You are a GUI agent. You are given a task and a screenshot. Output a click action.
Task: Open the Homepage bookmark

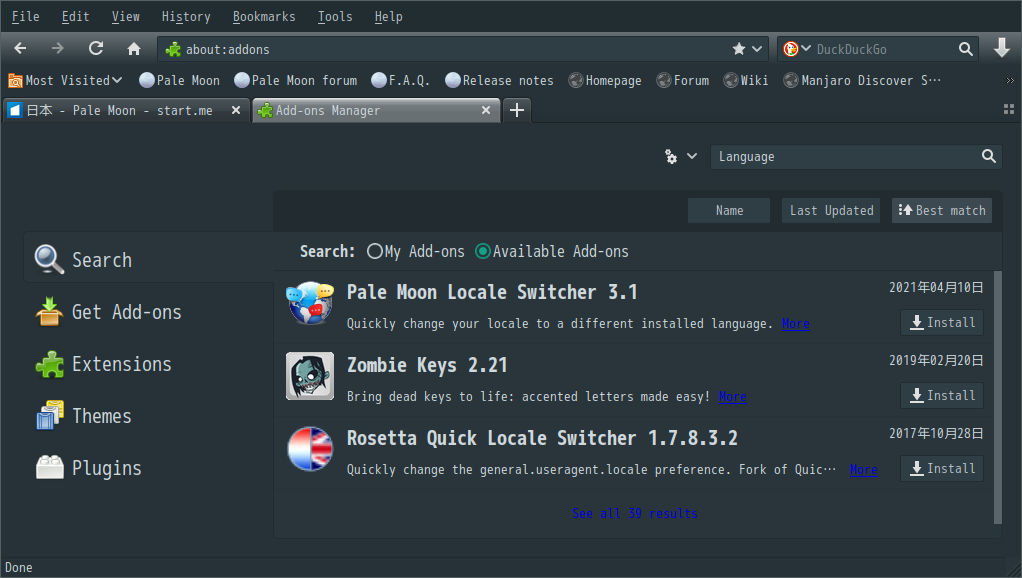[x=605, y=80]
